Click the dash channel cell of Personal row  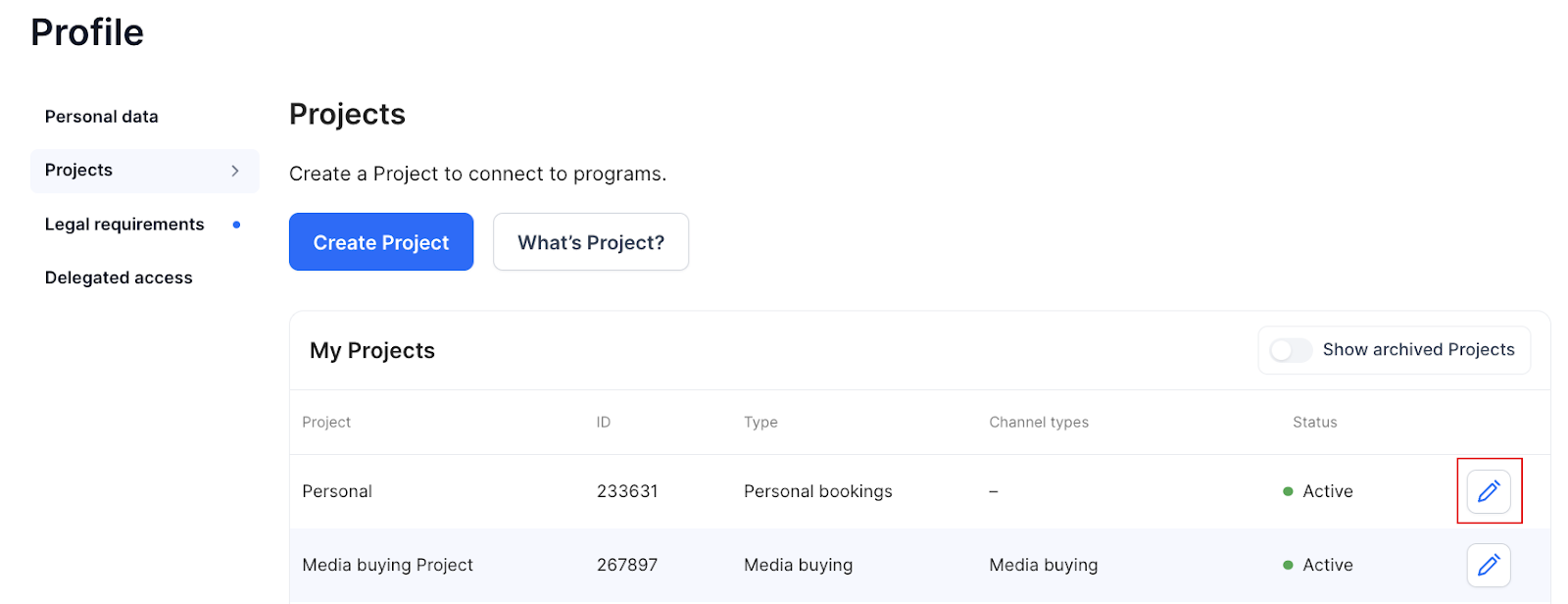994,491
